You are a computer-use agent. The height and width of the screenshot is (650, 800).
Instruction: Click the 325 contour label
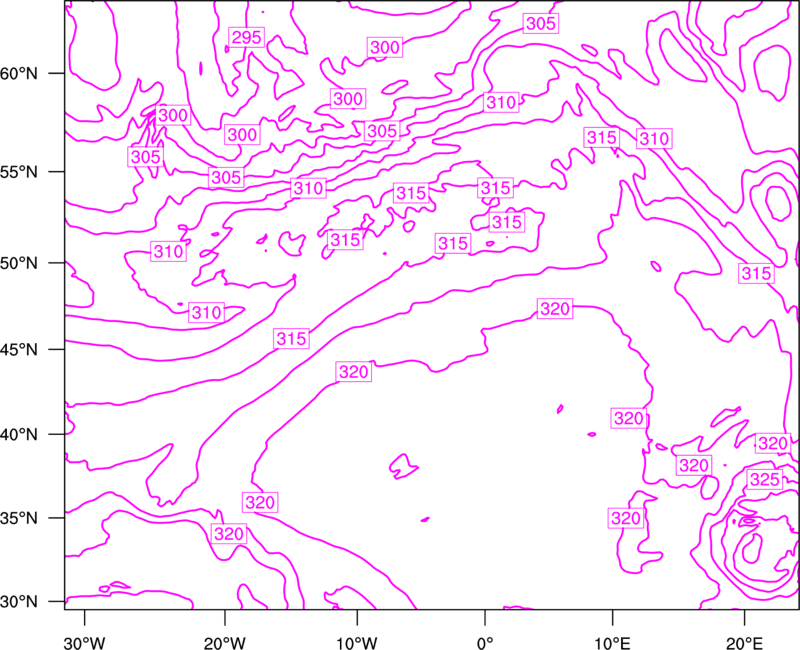coord(765,479)
